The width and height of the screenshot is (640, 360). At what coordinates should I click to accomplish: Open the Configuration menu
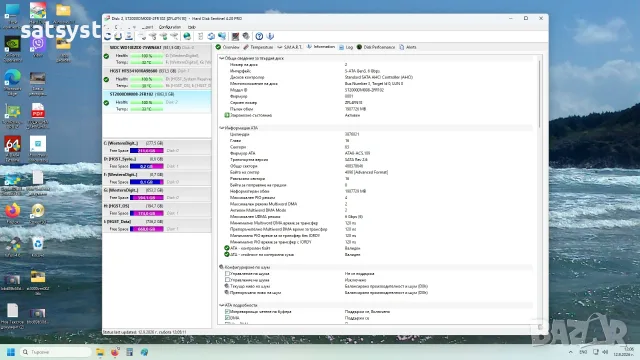169,27
